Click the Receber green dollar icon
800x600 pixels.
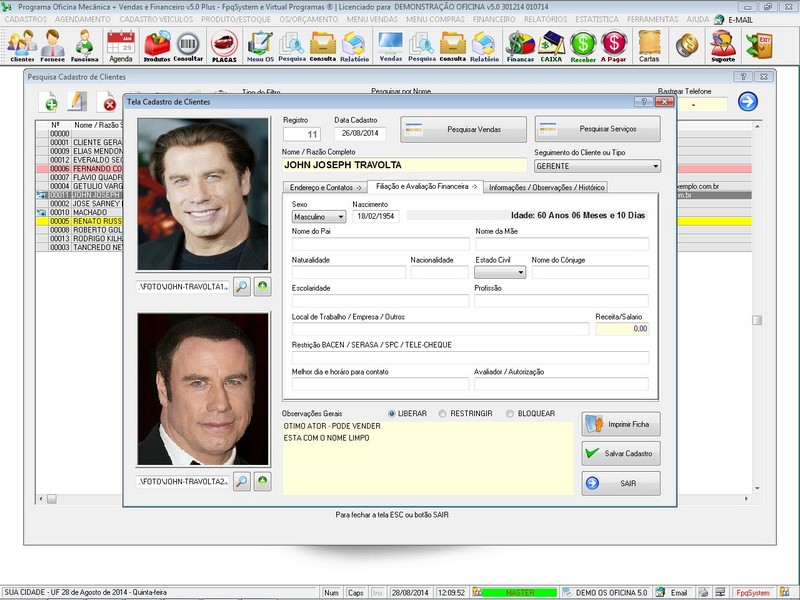click(583, 45)
